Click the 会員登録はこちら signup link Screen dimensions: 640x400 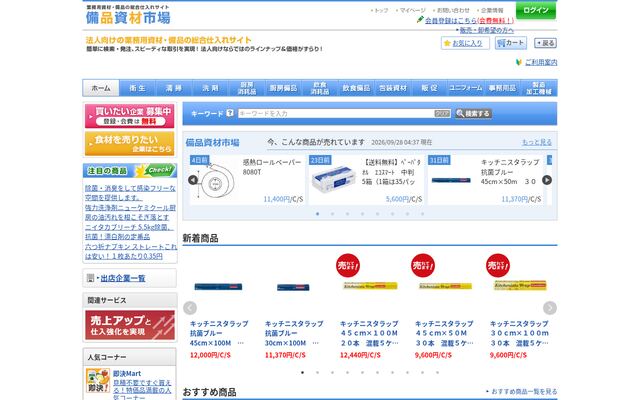coord(469,20)
